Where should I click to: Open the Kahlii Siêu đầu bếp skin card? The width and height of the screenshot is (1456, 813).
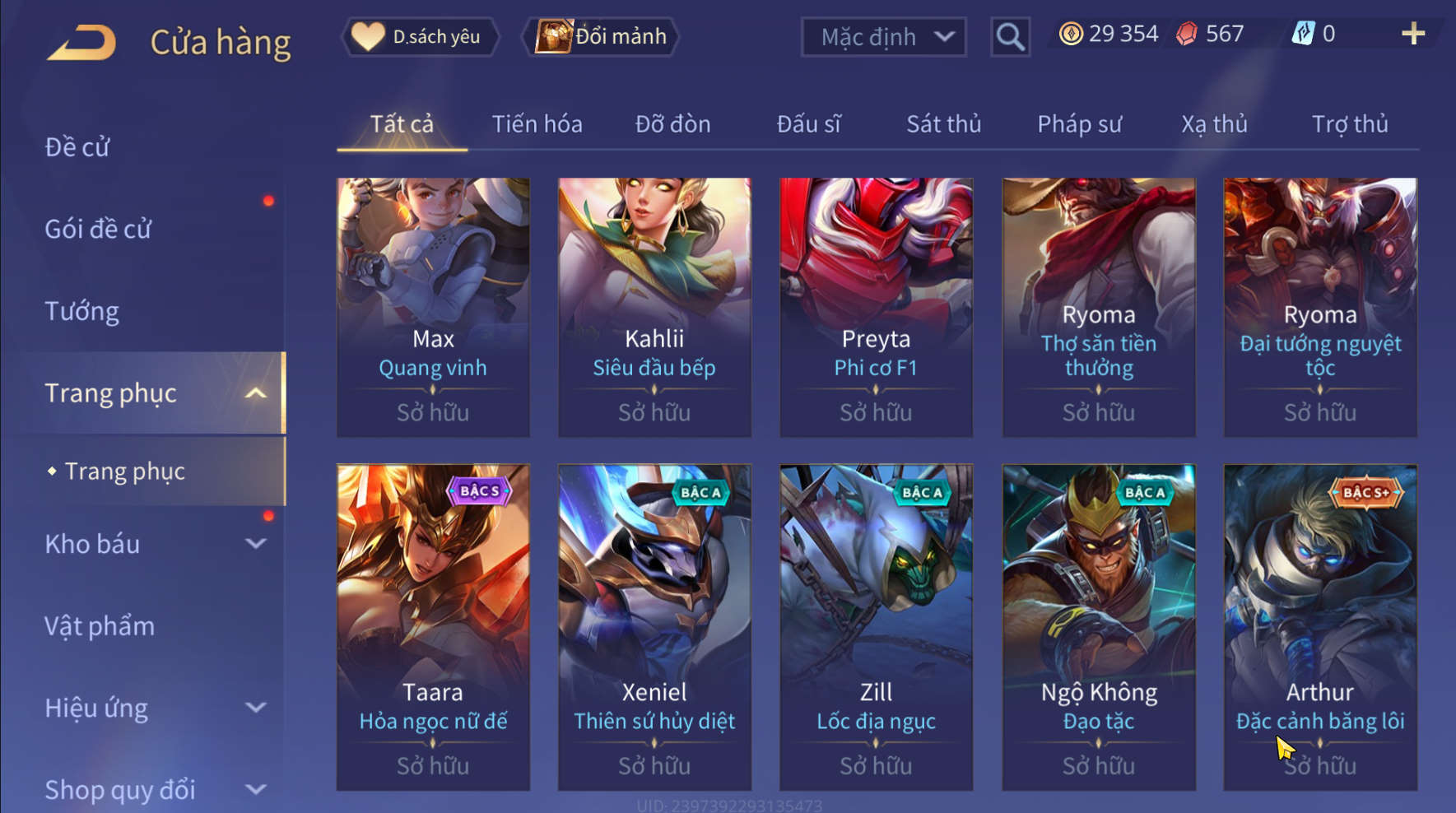coord(654,307)
